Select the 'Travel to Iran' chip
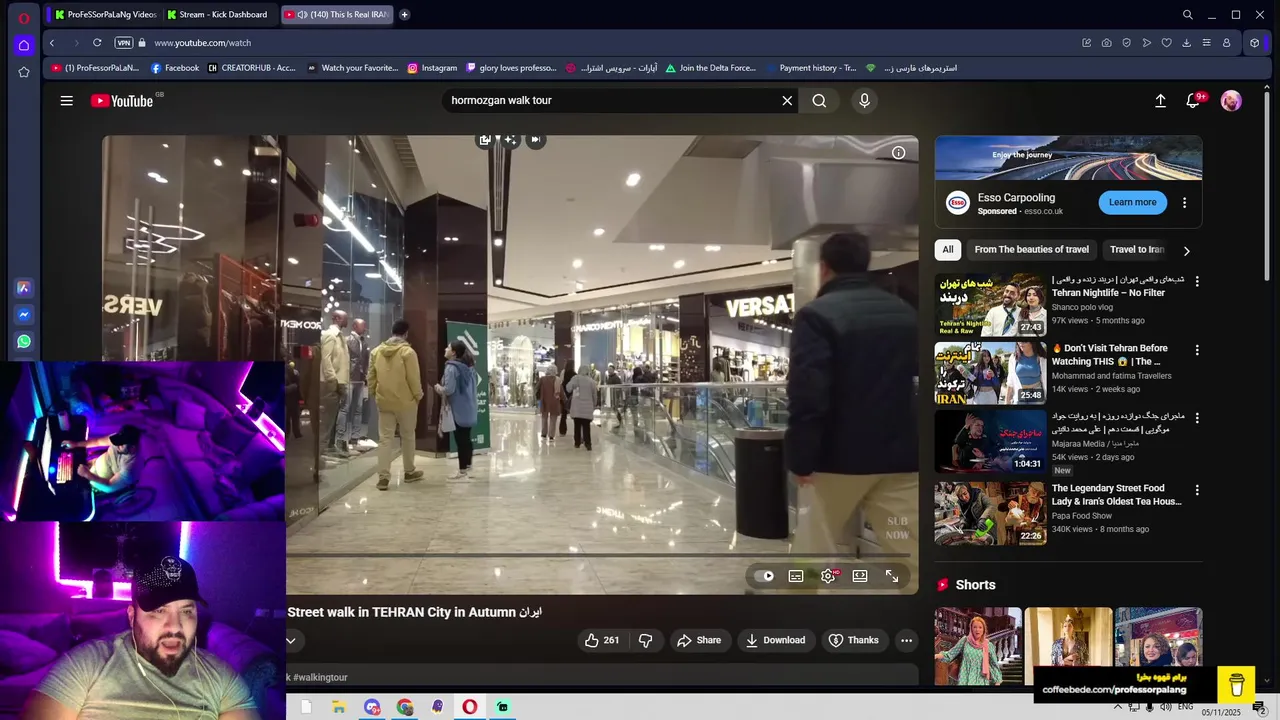1280x720 pixels. 1137,250
